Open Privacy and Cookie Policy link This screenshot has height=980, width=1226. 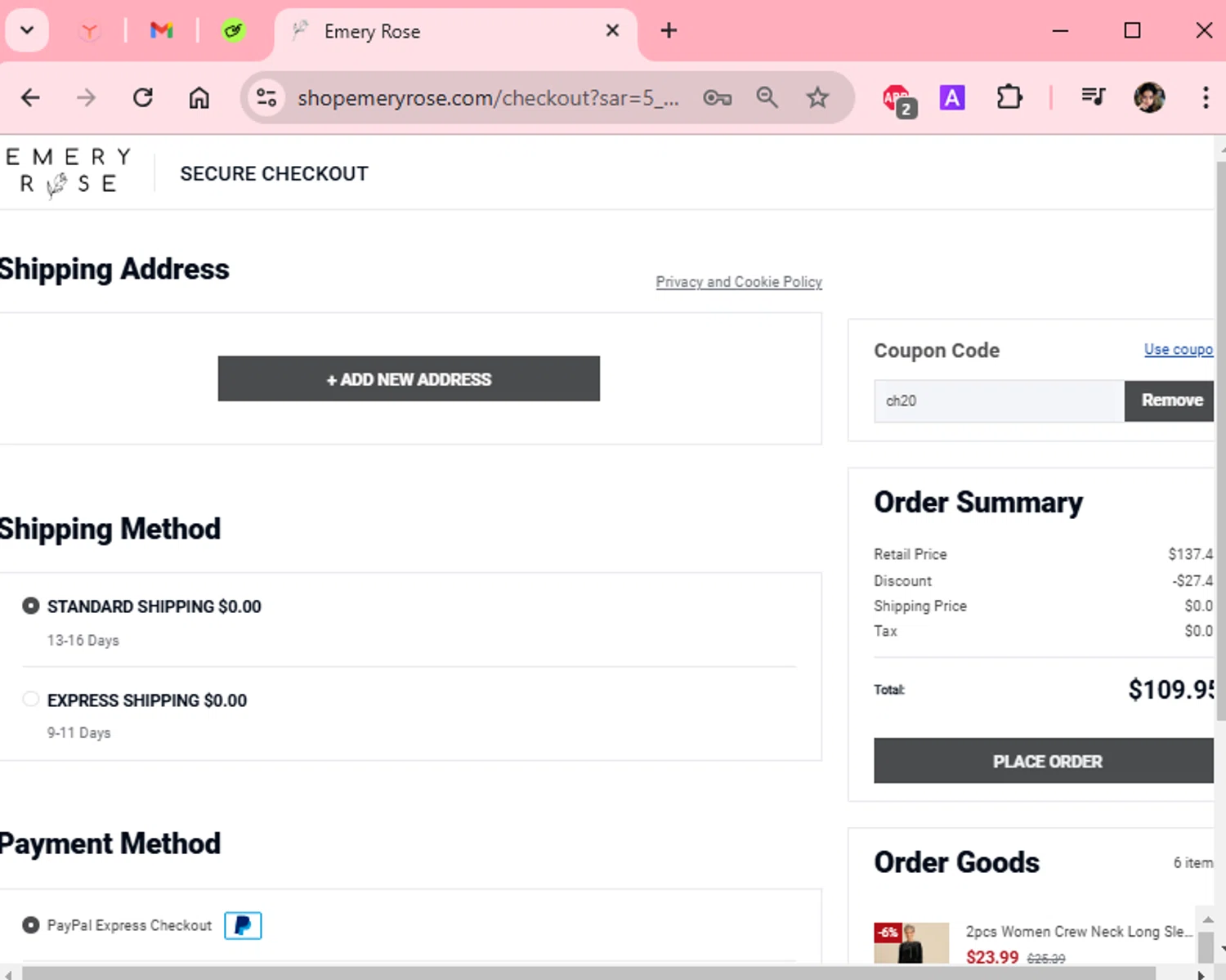[x=739, y=282]
